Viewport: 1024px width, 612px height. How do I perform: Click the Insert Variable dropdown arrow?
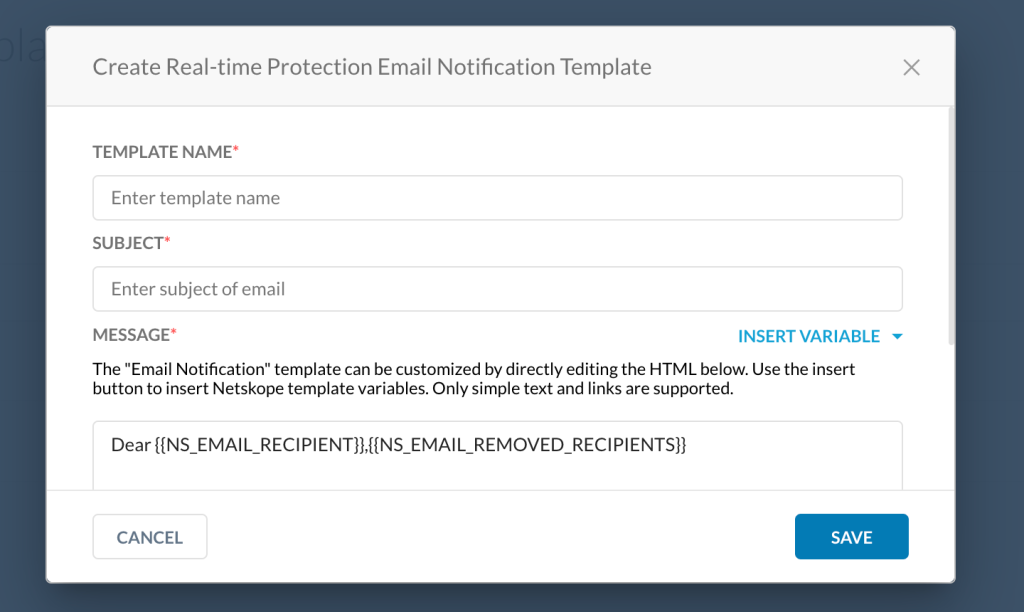(897, 336)
